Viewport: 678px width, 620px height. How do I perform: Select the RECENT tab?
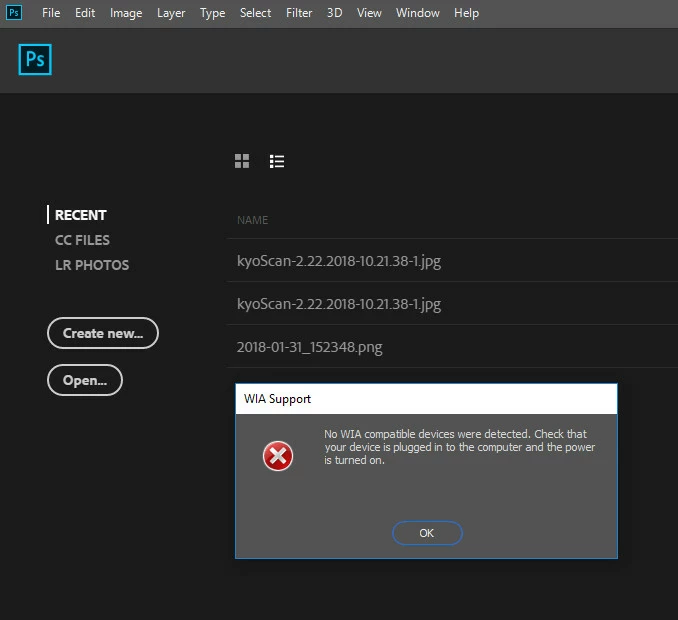click(x=80, y=215)
